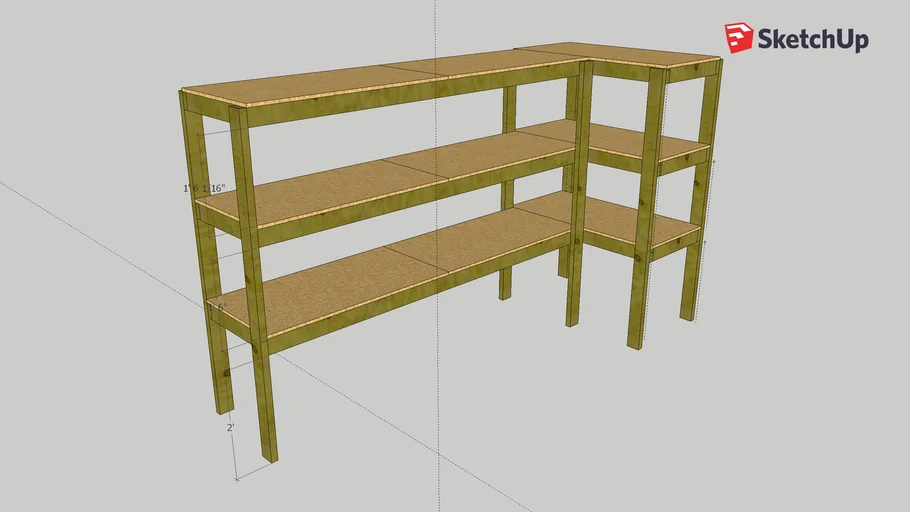Image resolution: width=910 pixels, height=512 pixels.
Task: Click the red SketchUp logo icon
Action: [739, 38]
